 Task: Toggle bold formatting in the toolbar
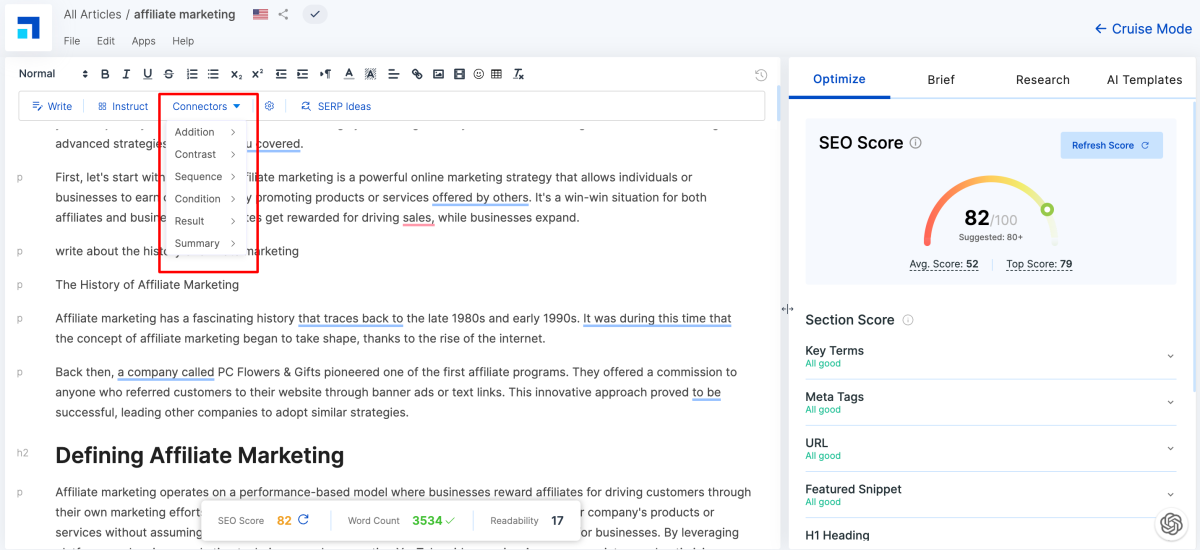(x=105, y=74)
